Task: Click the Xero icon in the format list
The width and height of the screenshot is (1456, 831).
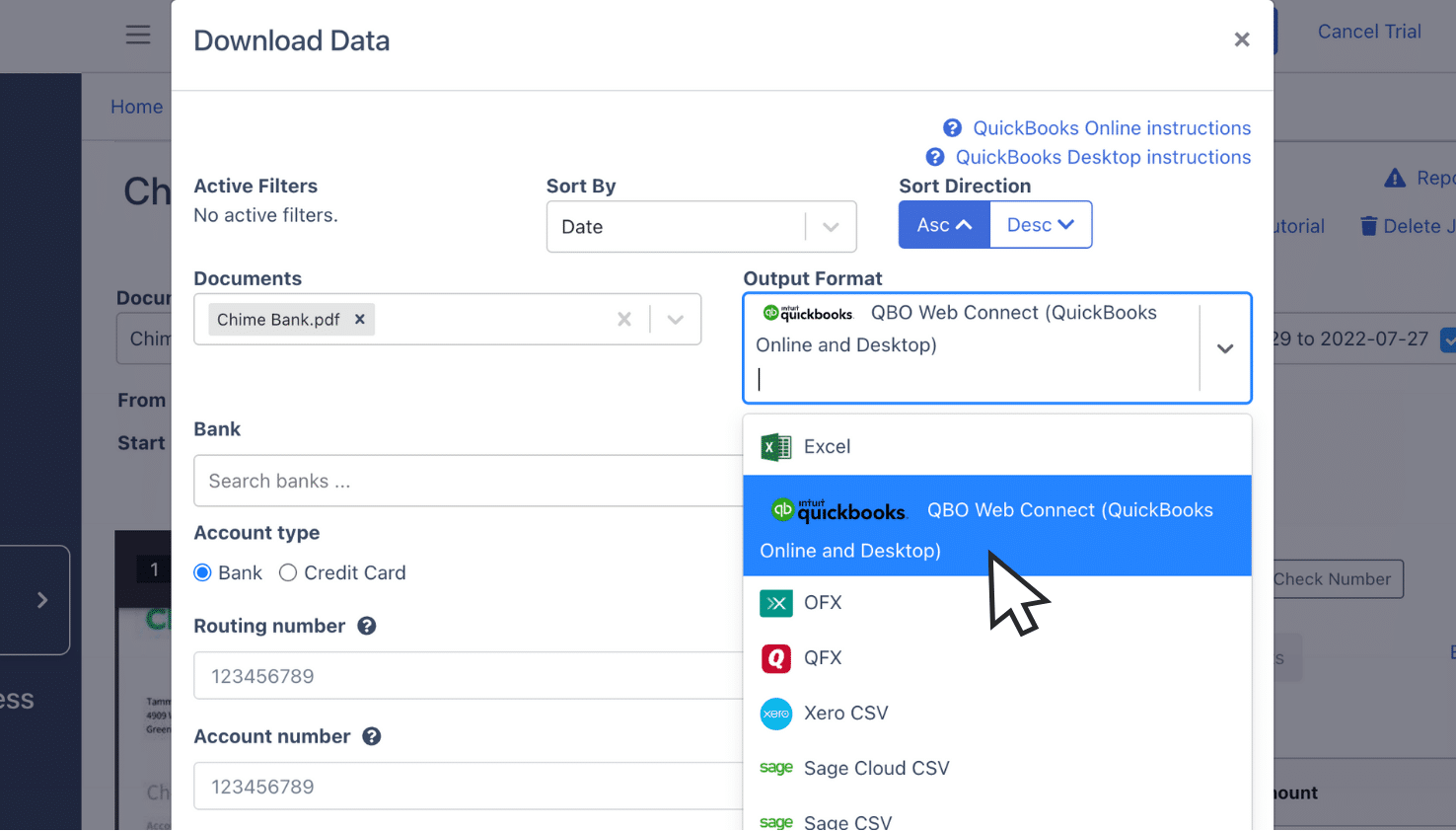Action: pyautogui.click(x=775, y=714)
